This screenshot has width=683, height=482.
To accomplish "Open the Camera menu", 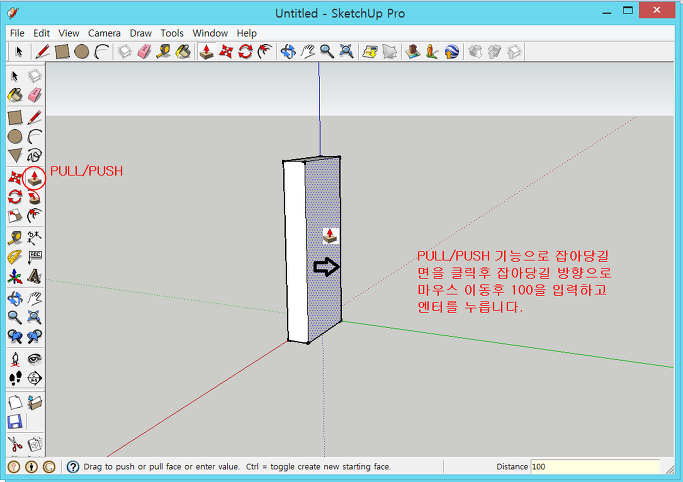I will click(104, 33).
